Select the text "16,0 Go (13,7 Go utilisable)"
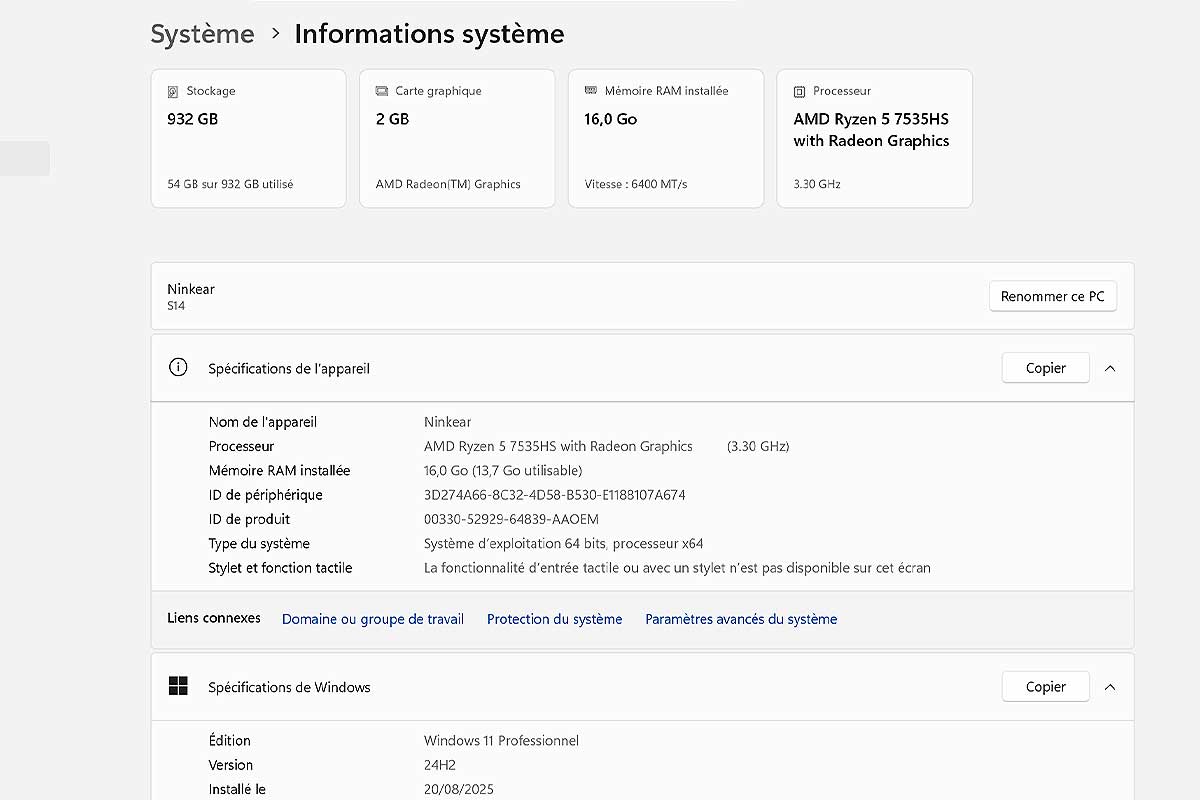Viewport: 1200px width, 800px height. pyautogui.click(x=503, y=470)
